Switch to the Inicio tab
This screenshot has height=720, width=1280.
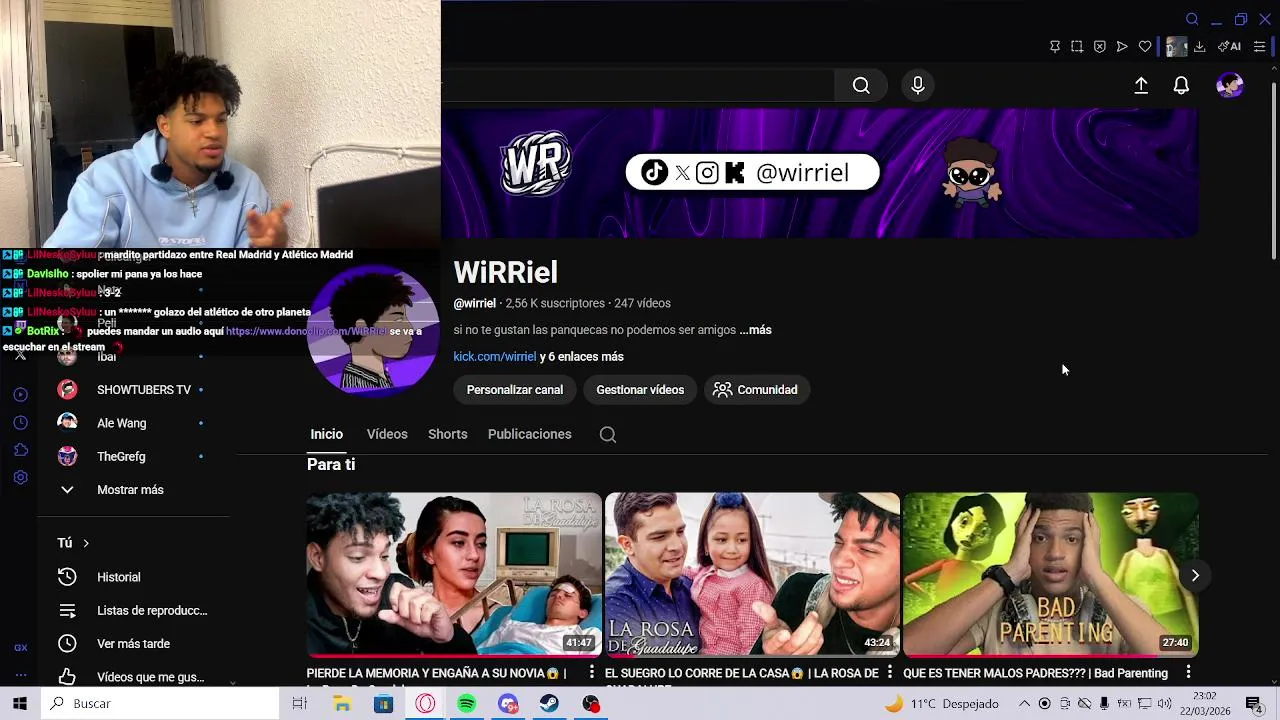pyautogui.click(x=326, y=434)
